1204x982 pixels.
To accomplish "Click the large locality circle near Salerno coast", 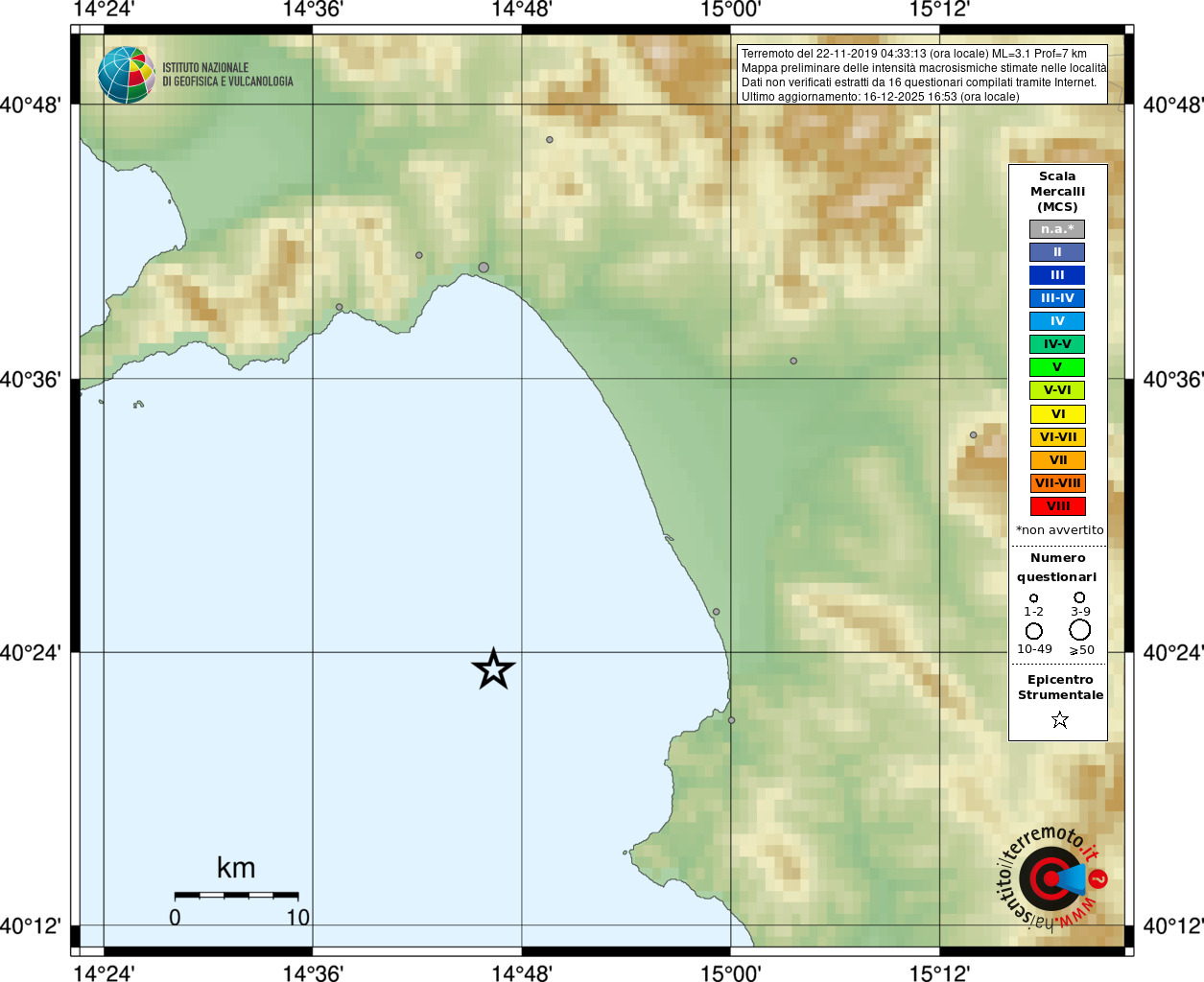I will pos(484,268).
